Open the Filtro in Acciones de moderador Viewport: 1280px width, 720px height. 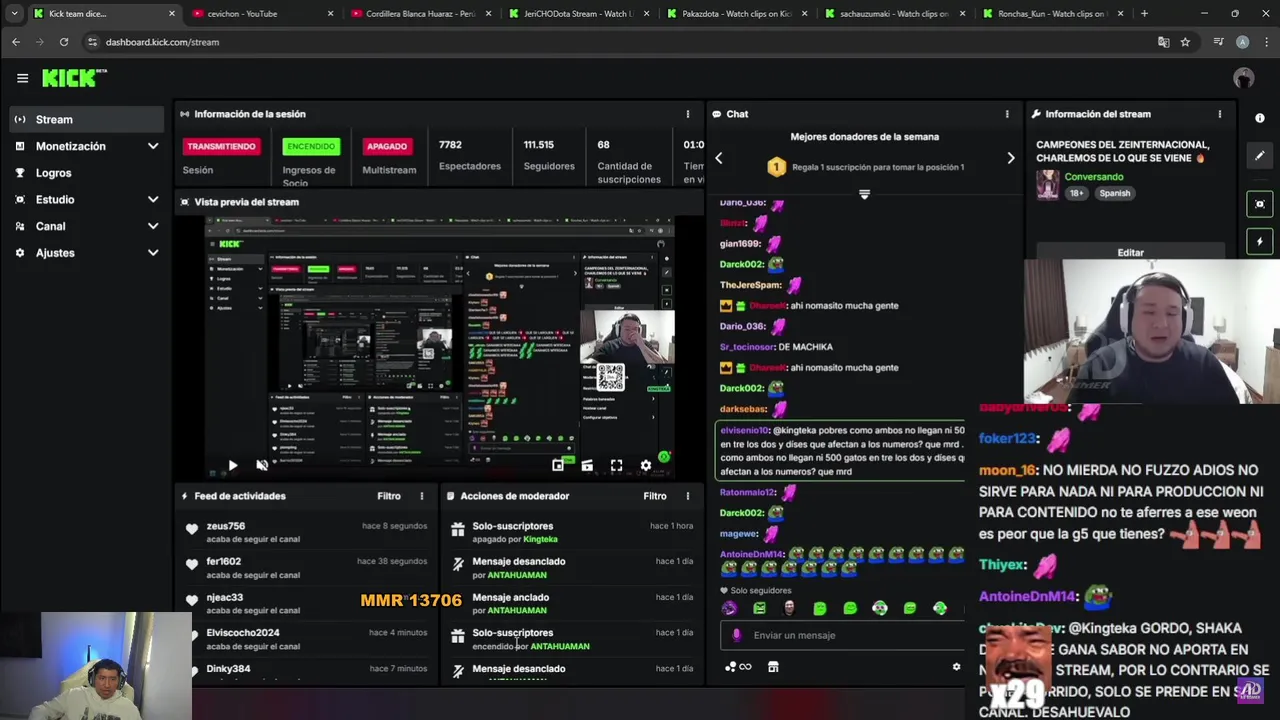pos(655,496)
